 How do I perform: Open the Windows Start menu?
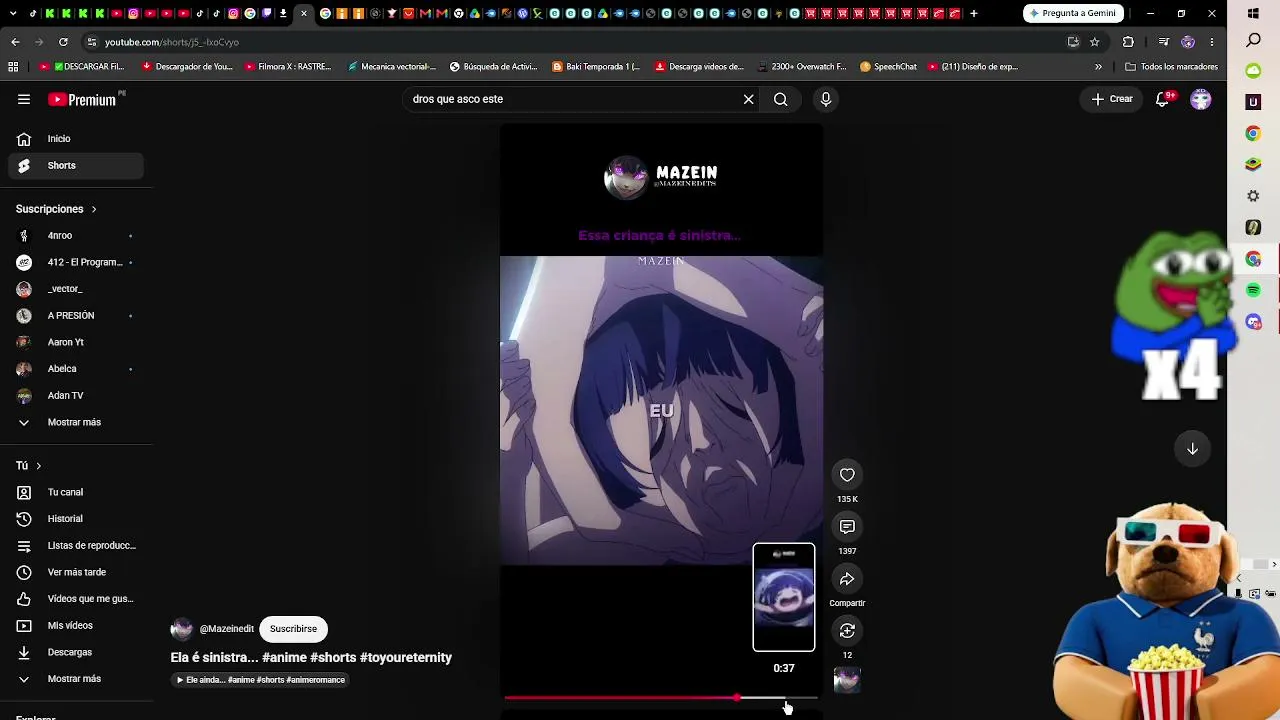(1254, 13)
